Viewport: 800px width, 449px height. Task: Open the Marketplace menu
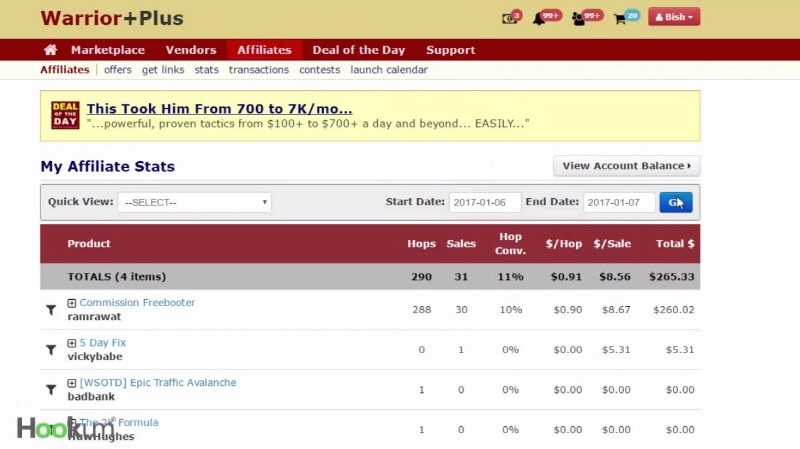coord(108,50)
